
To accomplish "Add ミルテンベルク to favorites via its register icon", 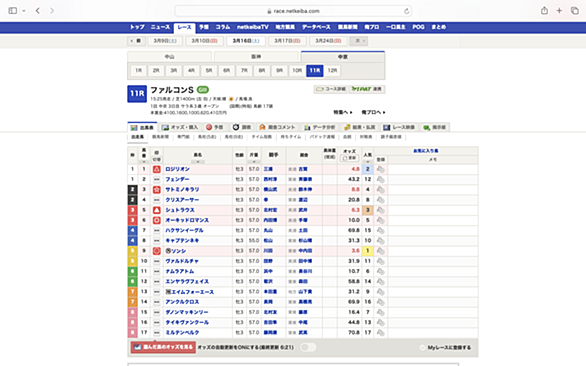I will 380,332.
